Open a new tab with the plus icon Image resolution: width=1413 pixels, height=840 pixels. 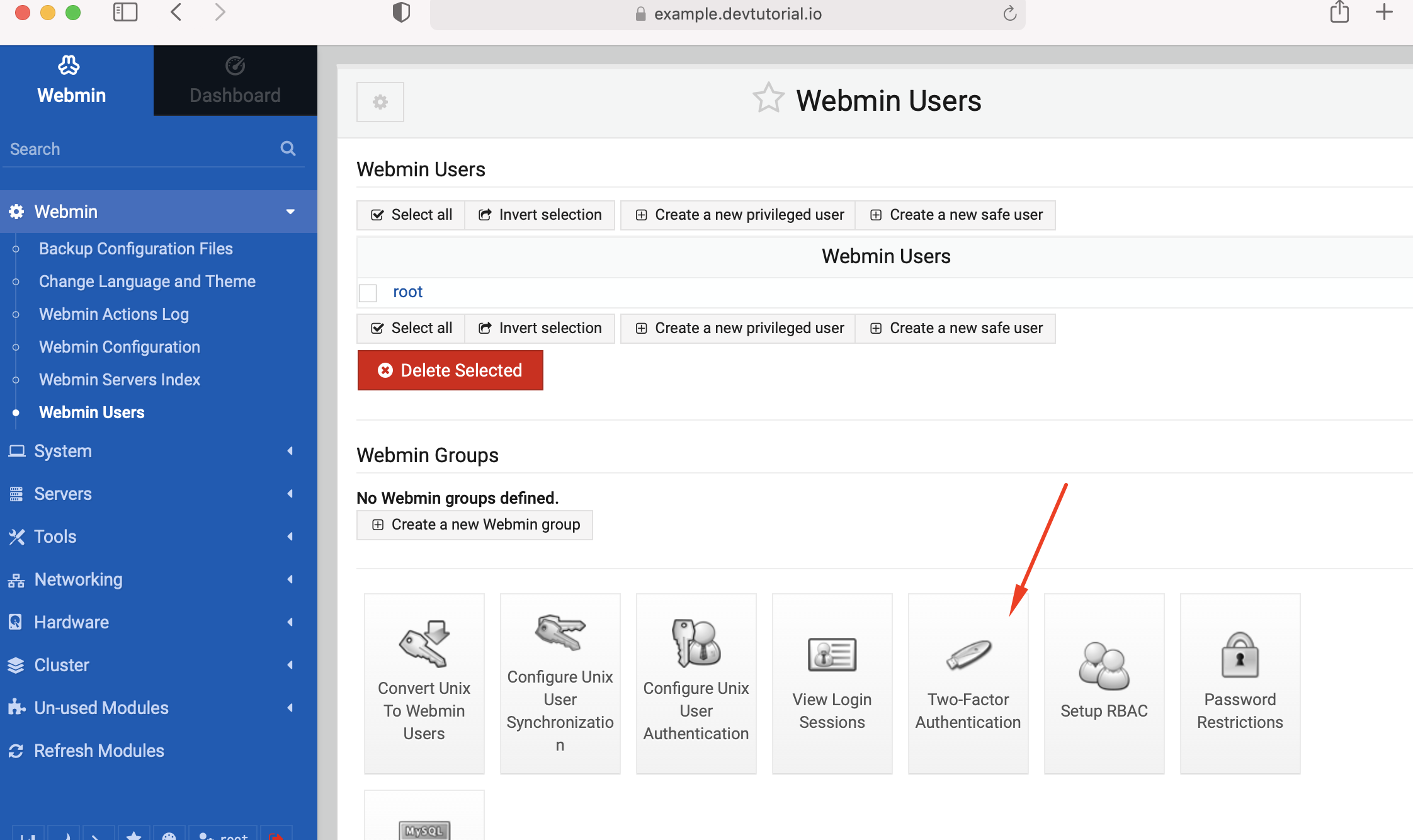coord(1384,12)
